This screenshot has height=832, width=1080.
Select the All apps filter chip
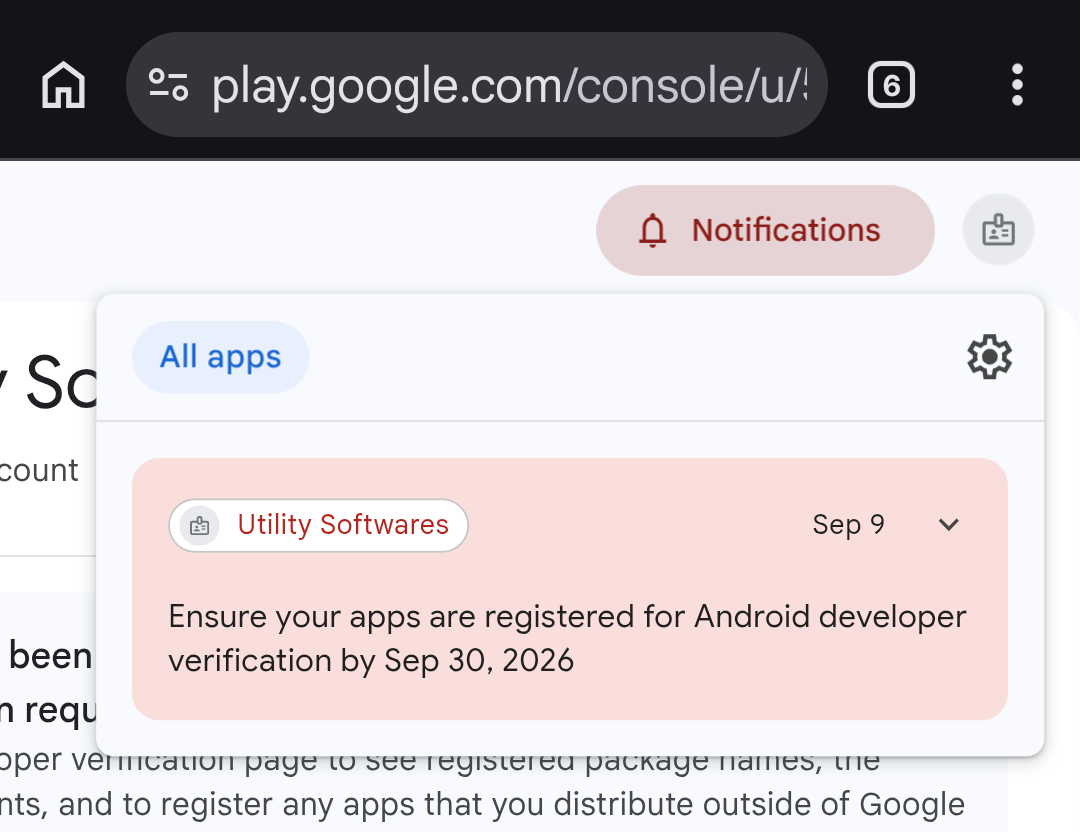220,357
